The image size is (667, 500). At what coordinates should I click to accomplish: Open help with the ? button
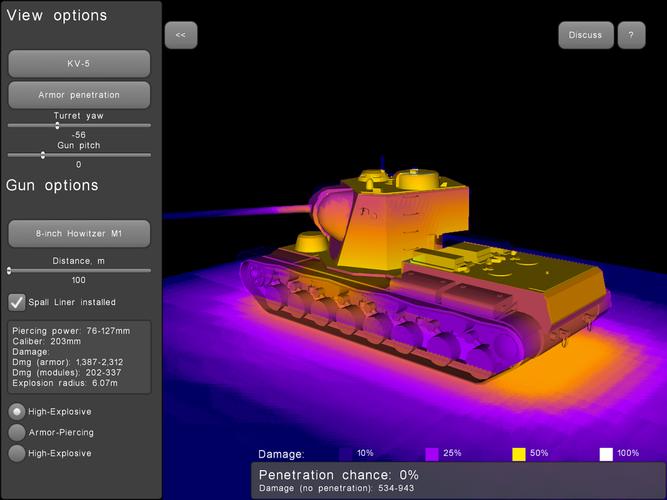coord(631,35)
